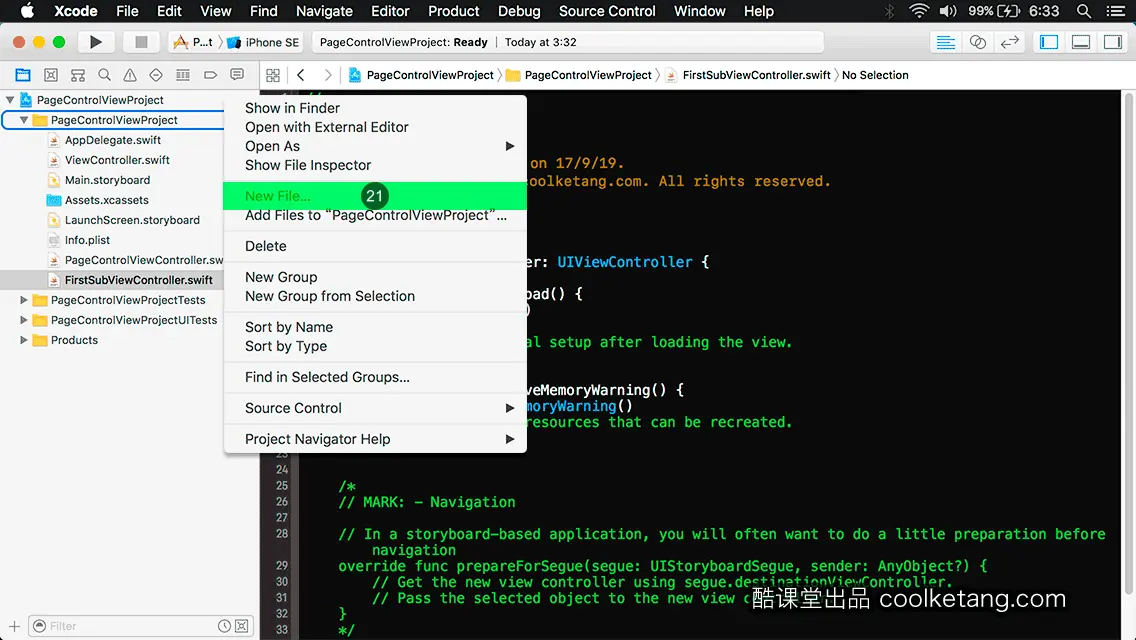
Task: Open the Source Control navigator
Action: point(51,75)
